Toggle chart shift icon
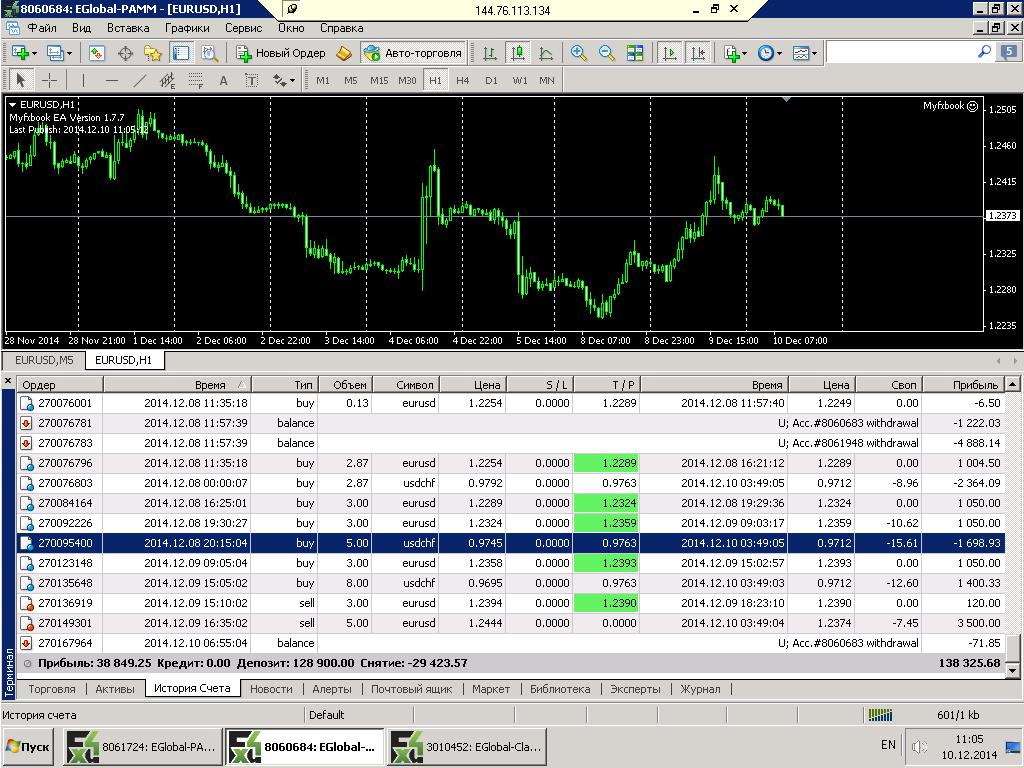 pyautogui.click(x=698, y=53)
